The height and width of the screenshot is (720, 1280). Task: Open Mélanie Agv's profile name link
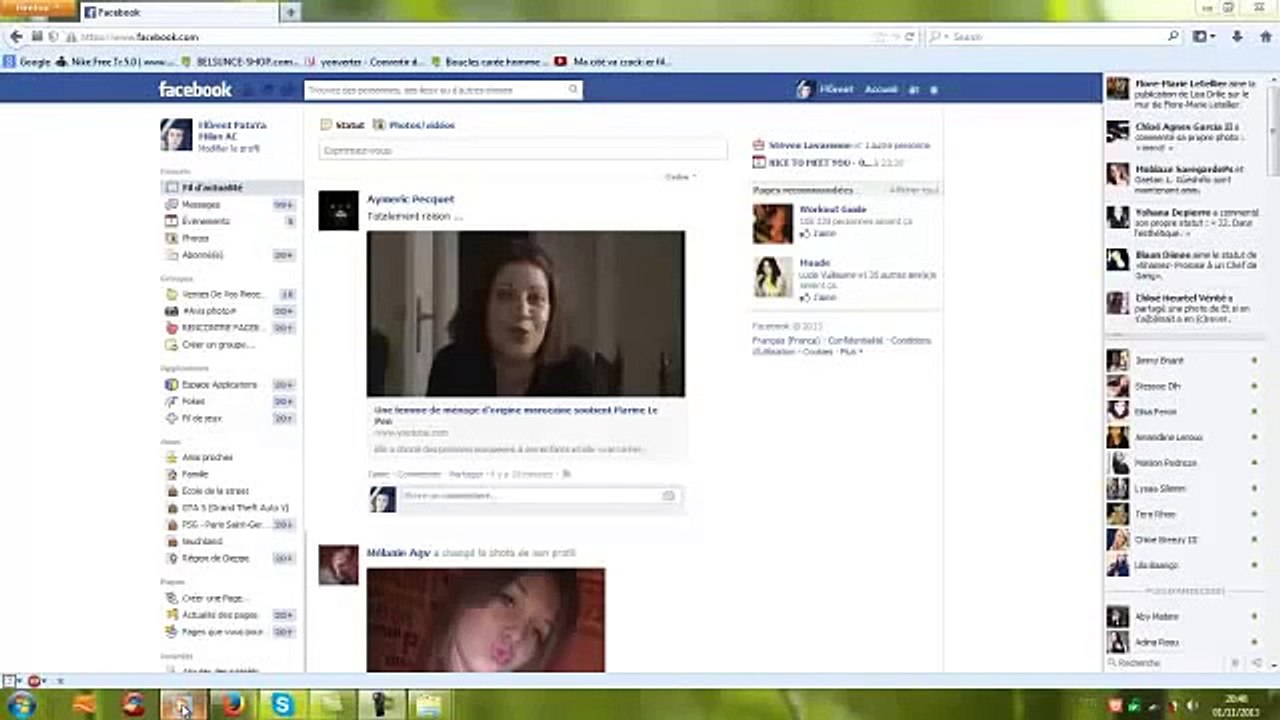click(398, 552)
